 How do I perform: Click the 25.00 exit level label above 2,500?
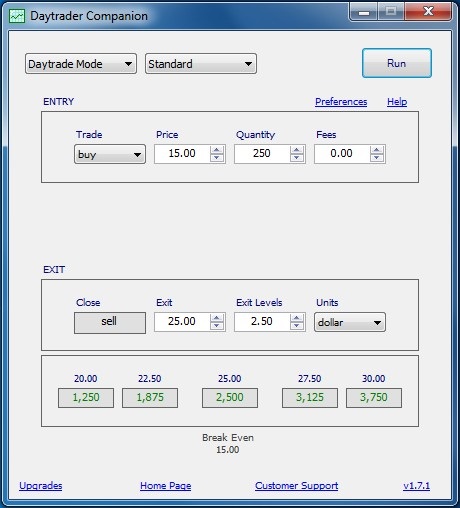230,379
